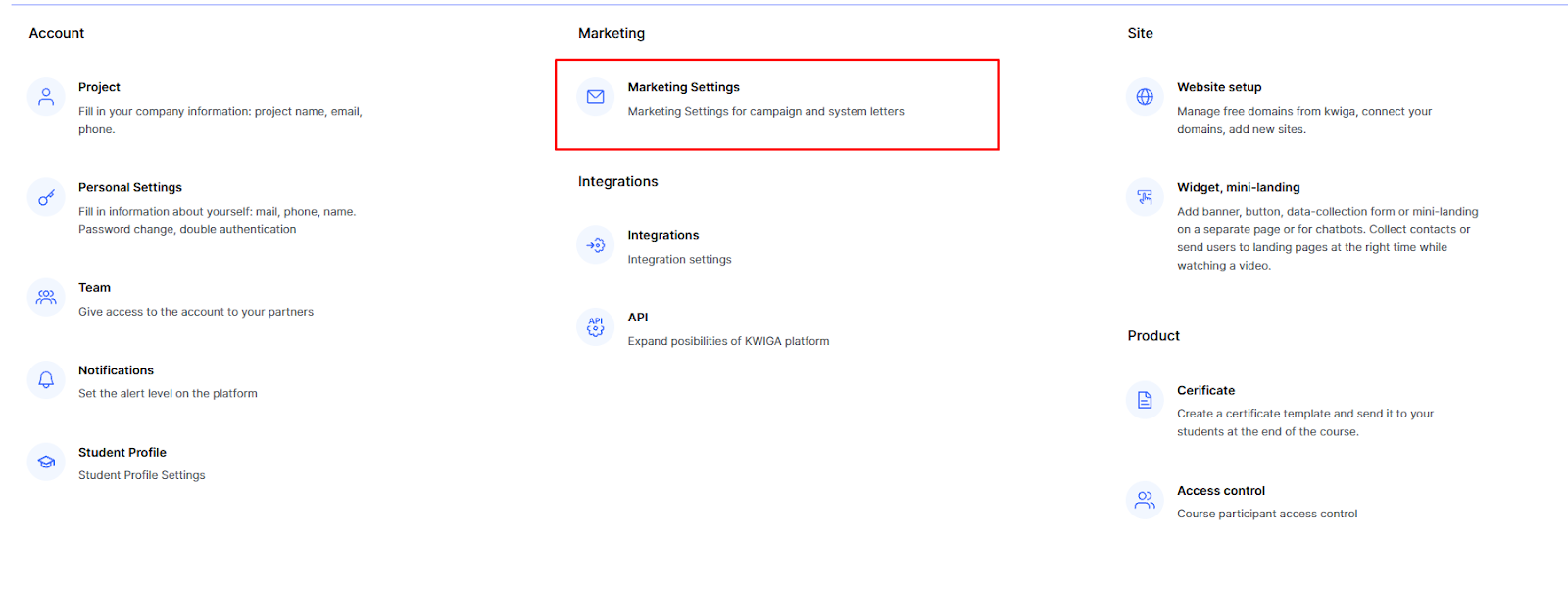Select the Student Profile title
This screenshot has width=1568, height=589.
point(122,452)
